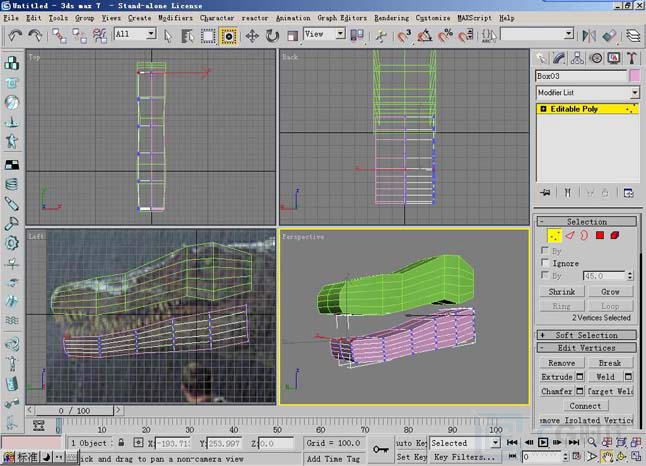This screenshot has width=646, height=466.
Task: Open the Layer Manager icon
Action: coord(633,36)
